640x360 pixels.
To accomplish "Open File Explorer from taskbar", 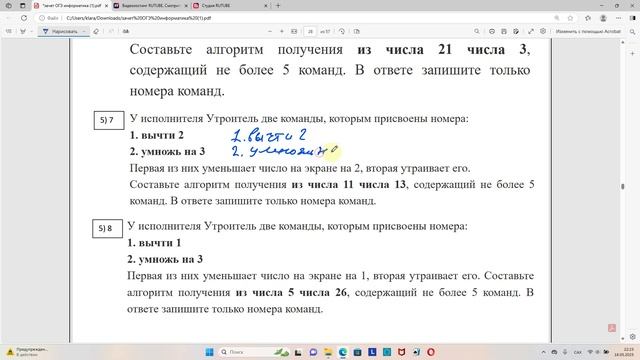I will pyautogui.click(x=328, y=352).
